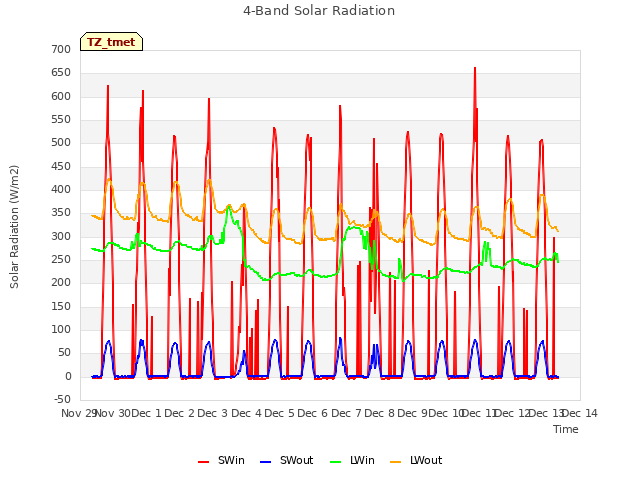
Task: Click the Nov 29 x-axis date label
Action: tap(78, 413)
